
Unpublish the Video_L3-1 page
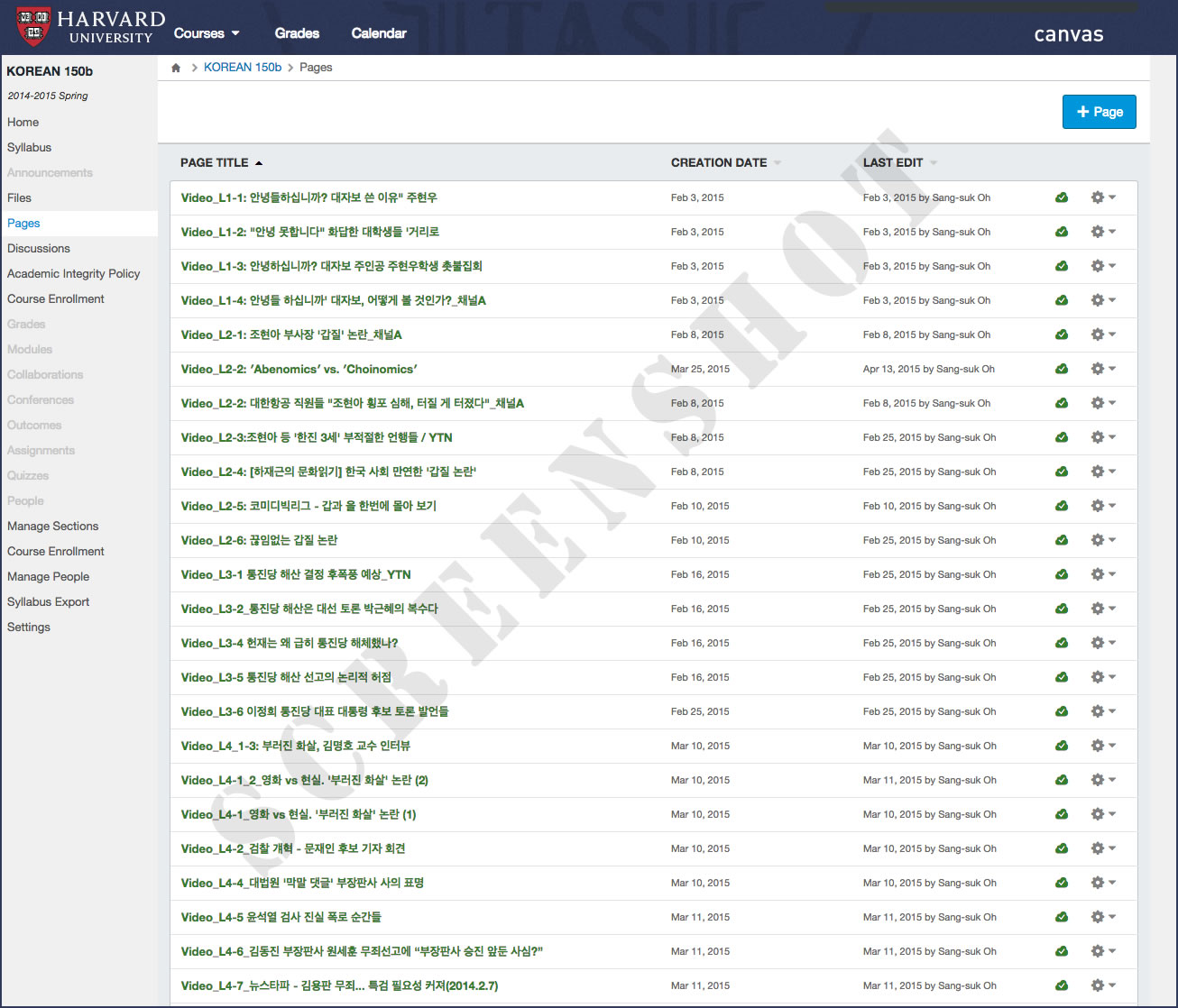1062,574
